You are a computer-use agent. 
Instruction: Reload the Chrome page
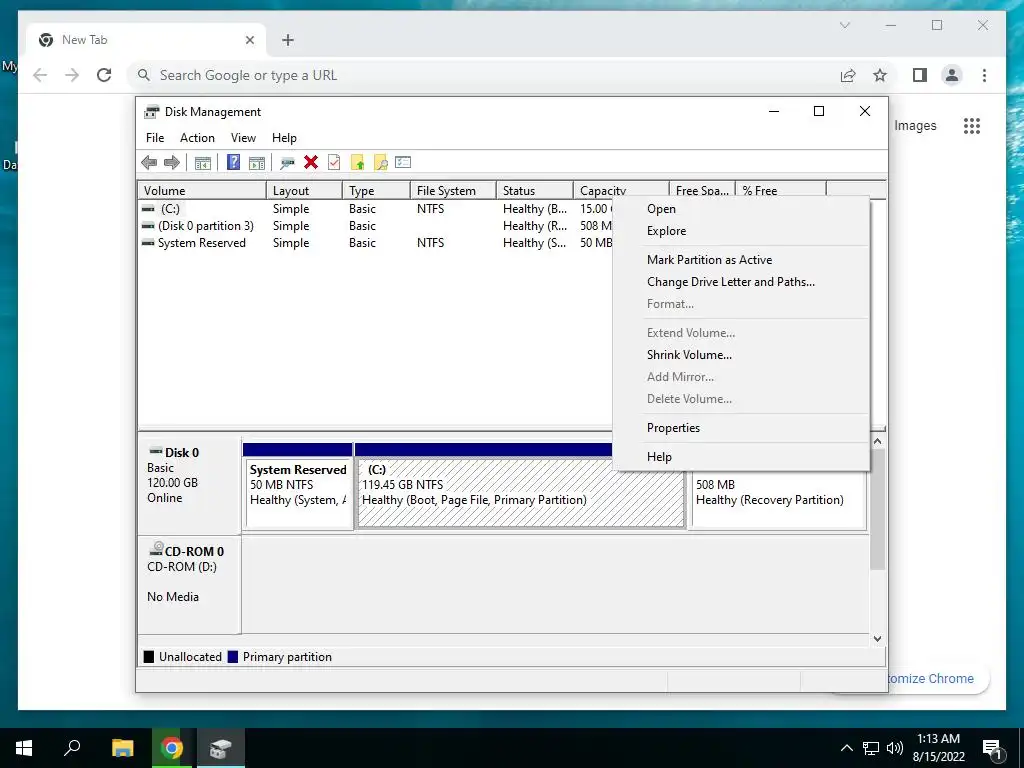[x=104, y=75]
